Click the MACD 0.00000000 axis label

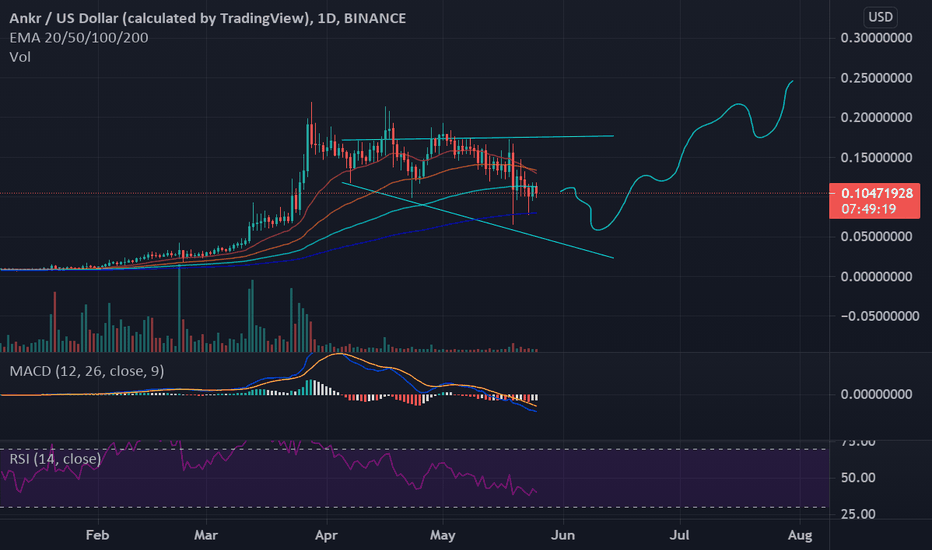[x=876, y=394]
